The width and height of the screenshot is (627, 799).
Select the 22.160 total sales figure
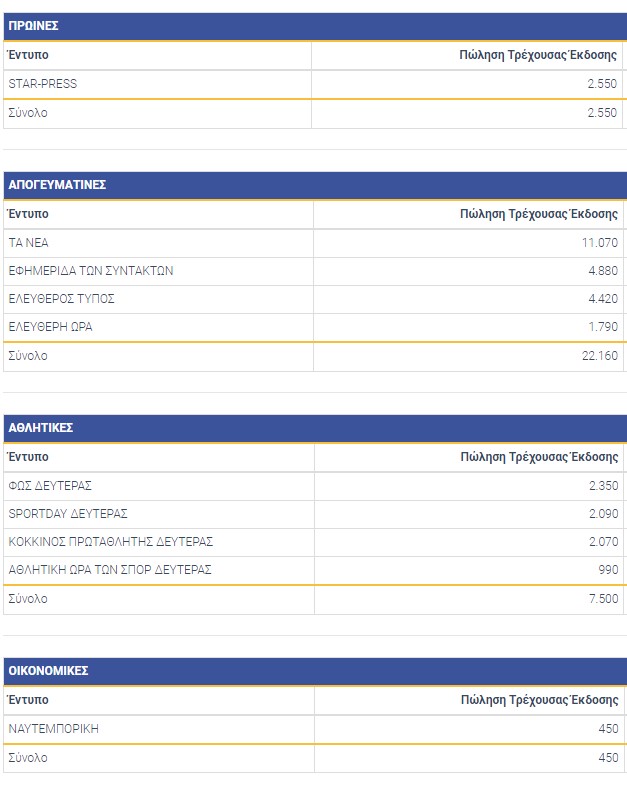[602, 356]
